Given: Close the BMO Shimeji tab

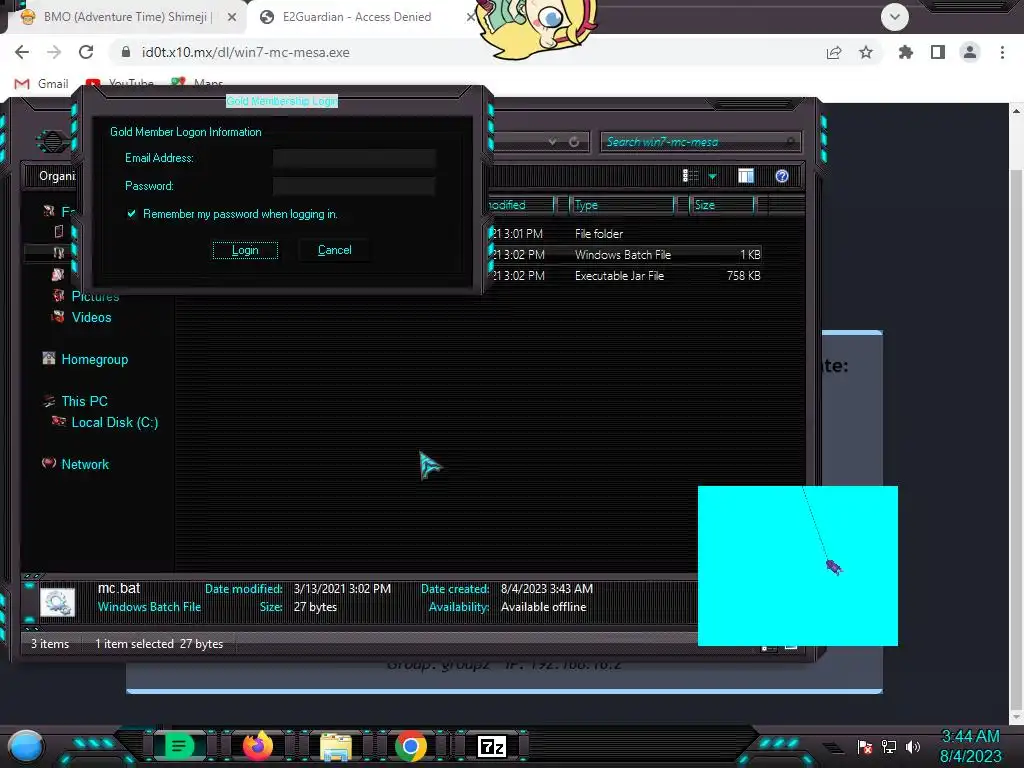Looking at the screenshot, I should (x=232, y=18).
